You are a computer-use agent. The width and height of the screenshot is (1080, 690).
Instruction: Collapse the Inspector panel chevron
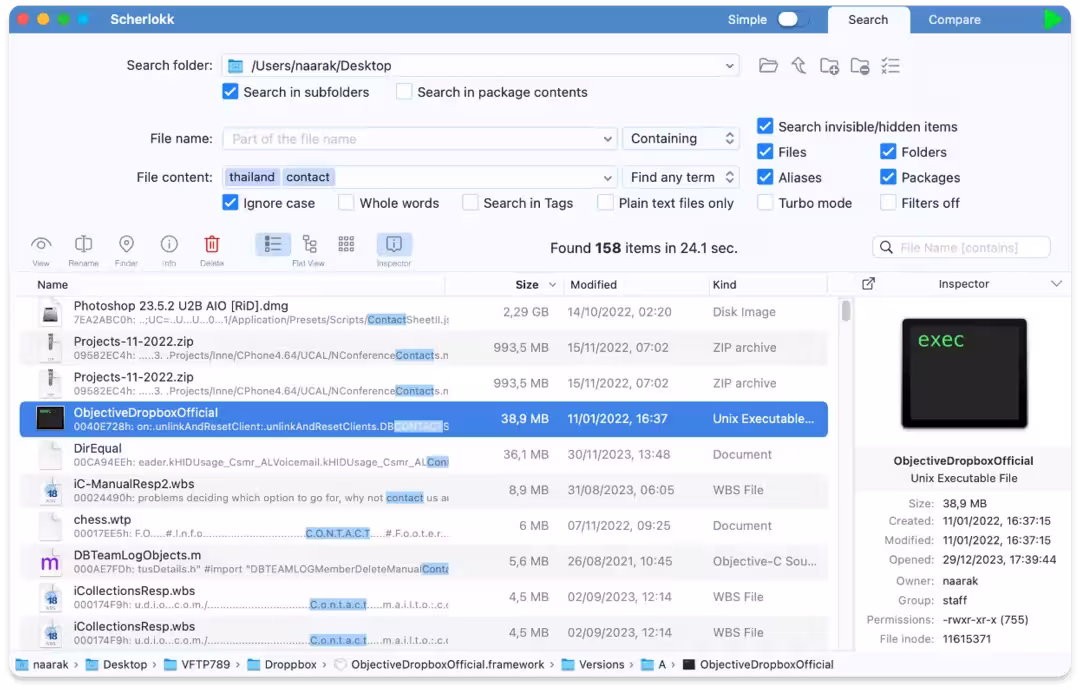[1056, 284]
